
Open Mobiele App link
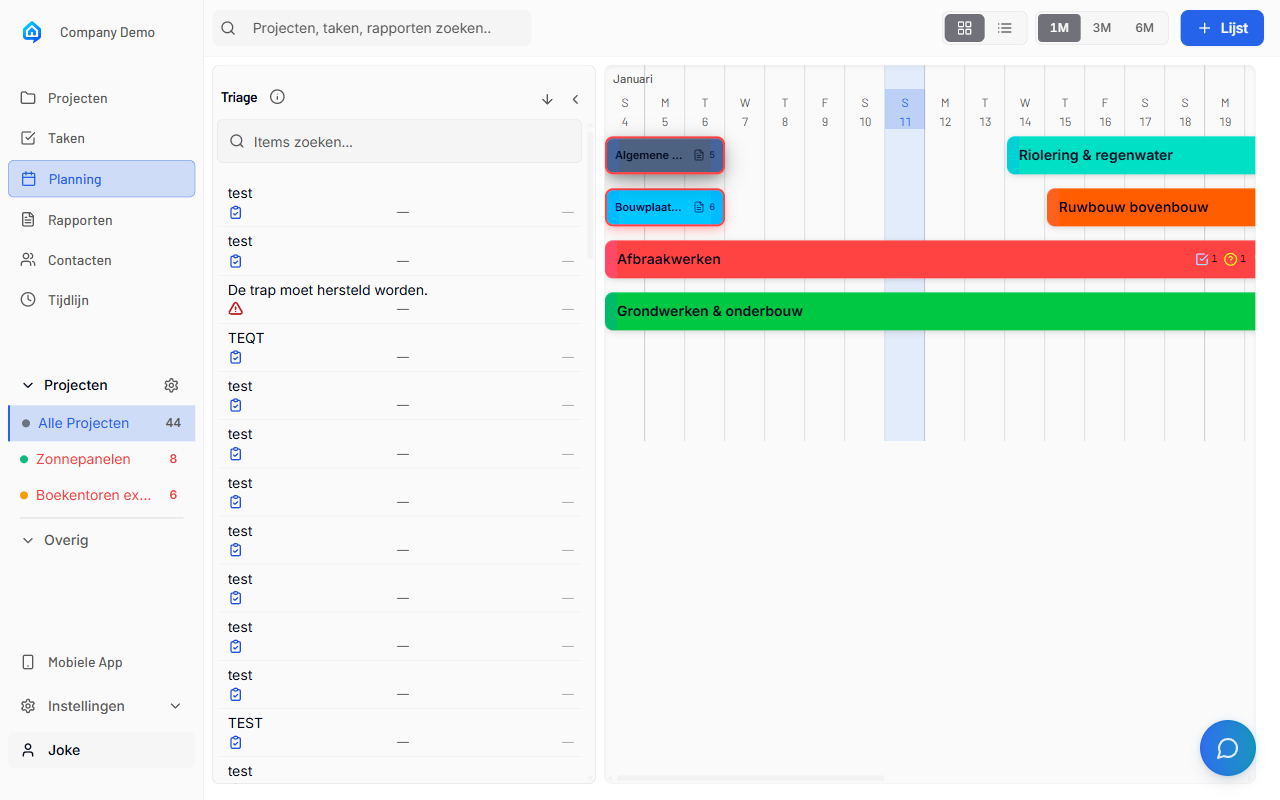click(x=87, y=662)
